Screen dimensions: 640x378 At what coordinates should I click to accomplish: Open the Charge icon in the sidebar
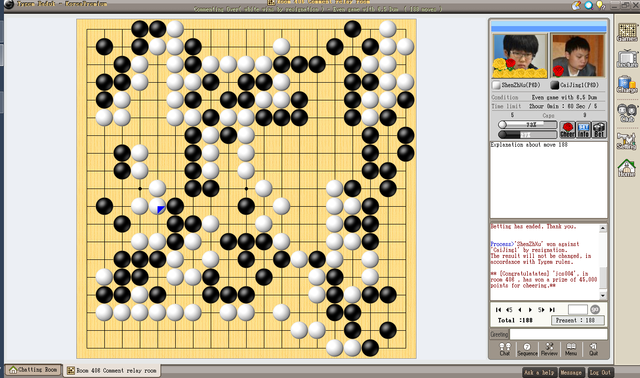pyautogui.click(x=627, y=84)
